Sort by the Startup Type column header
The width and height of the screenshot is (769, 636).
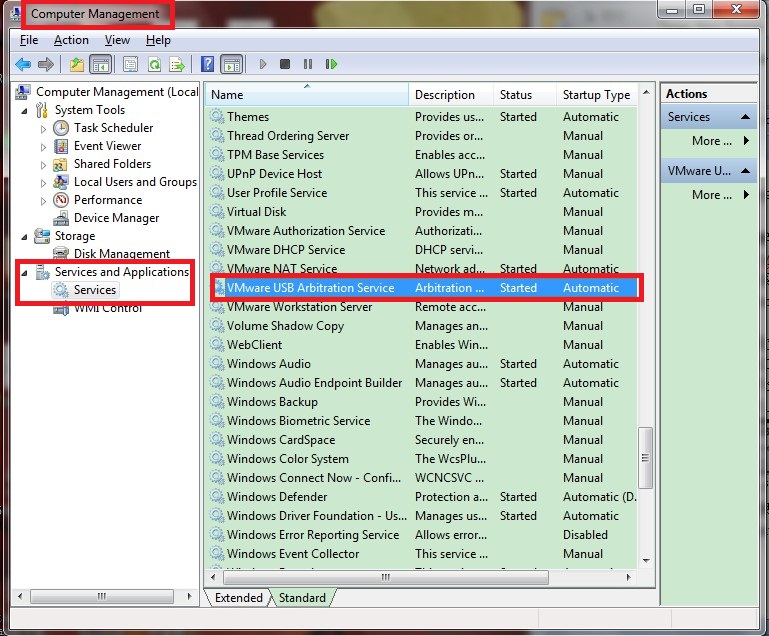[x=597, y=94]
